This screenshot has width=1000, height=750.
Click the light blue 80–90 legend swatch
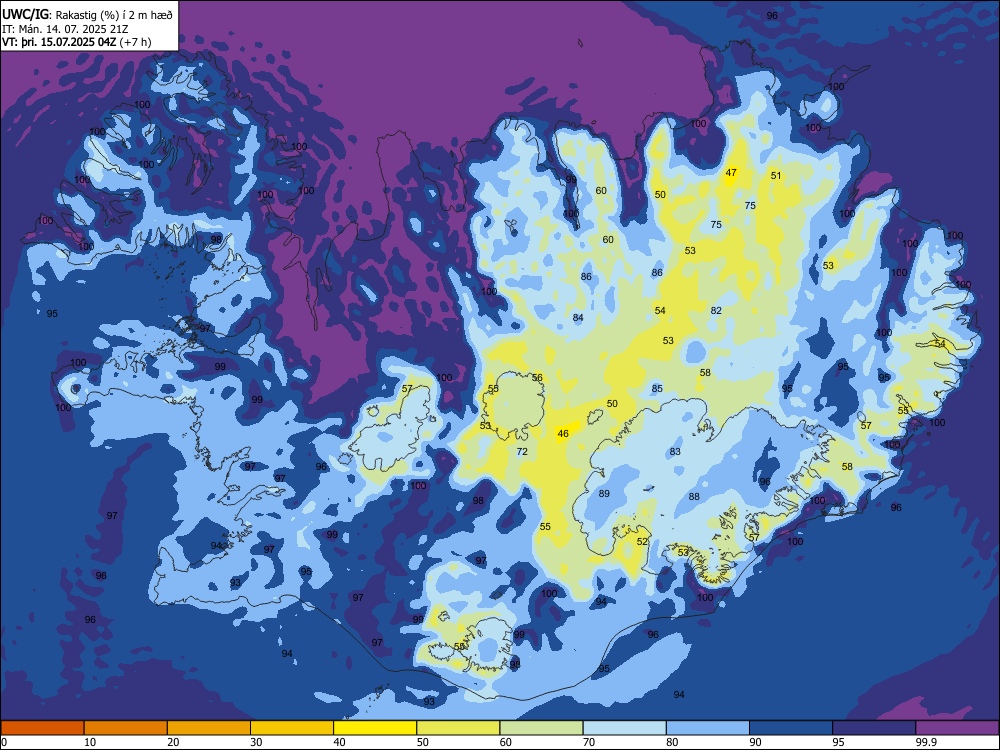pyautogui.click(x=708, y=728)
